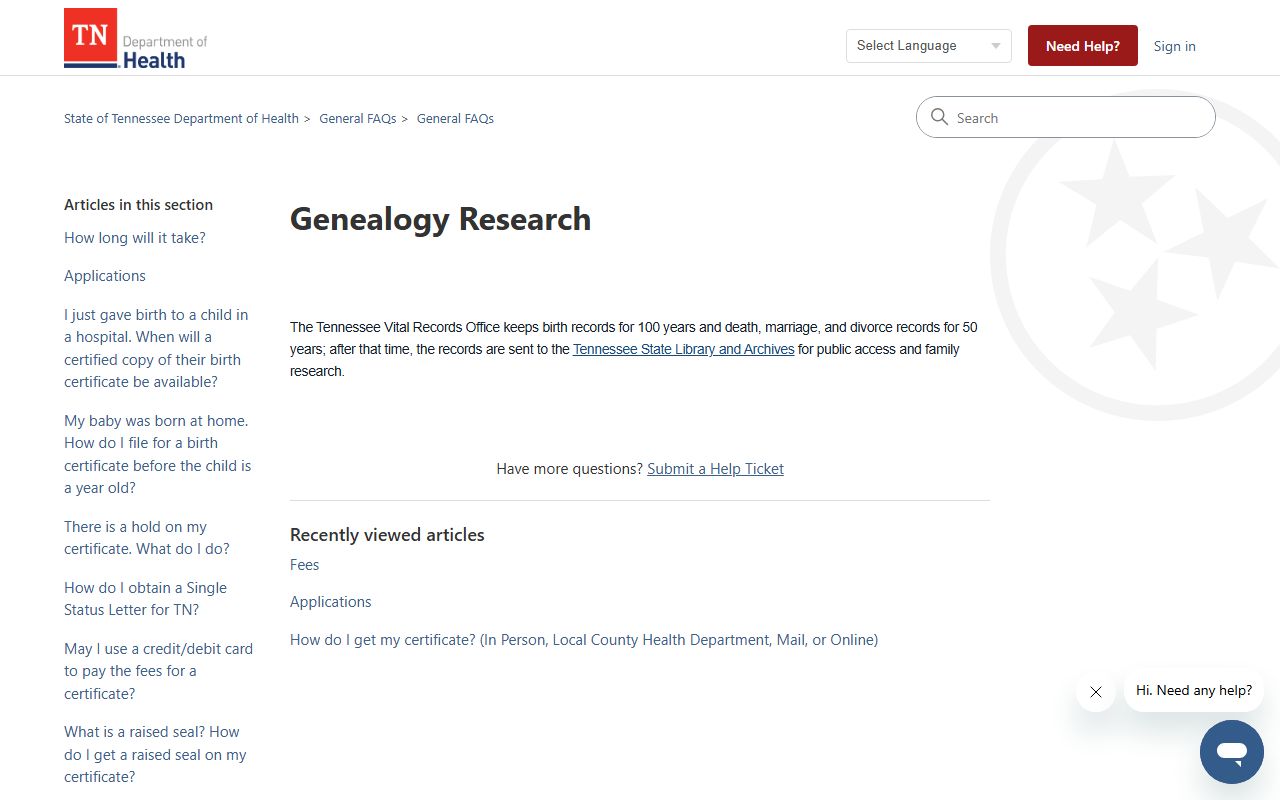The height and width of the screenshot is (800, 1280).
Task: Click the 'Articles in this section' heading
Action: tap(138, 205)
